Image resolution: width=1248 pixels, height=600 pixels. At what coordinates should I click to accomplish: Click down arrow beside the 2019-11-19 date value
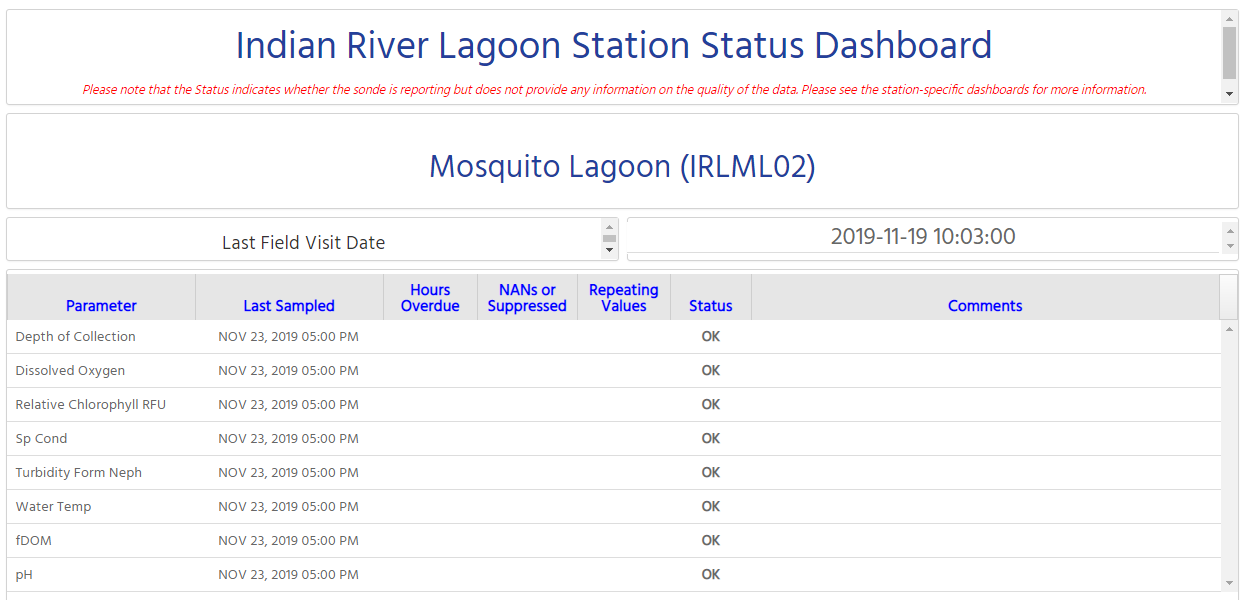coord(1229,247)
